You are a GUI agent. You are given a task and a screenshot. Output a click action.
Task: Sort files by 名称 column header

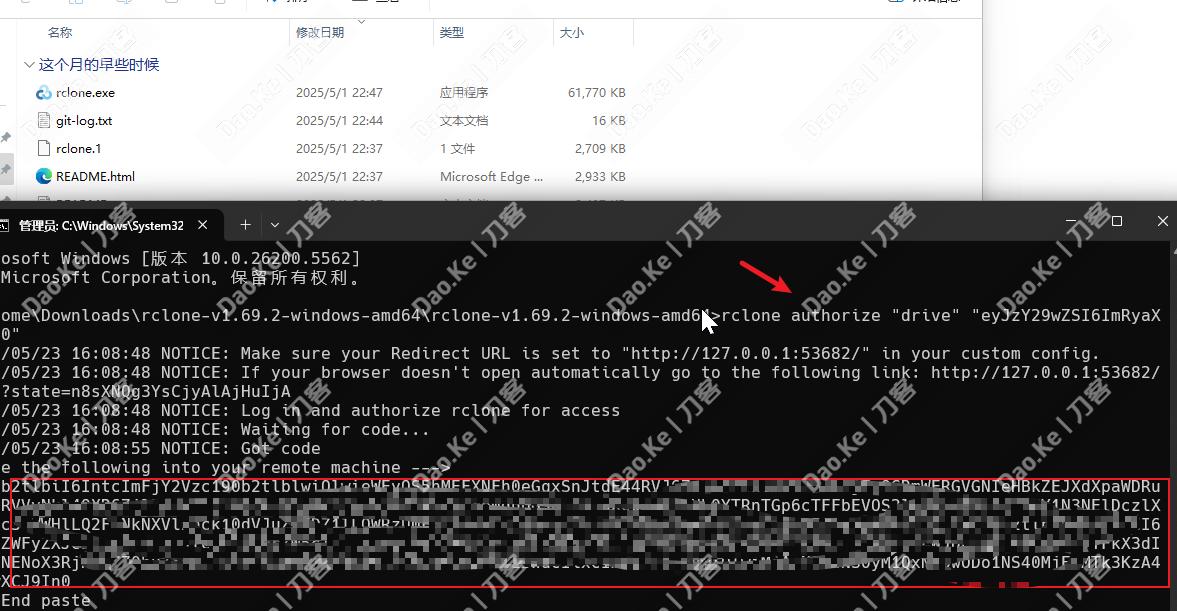click(60, 33)
